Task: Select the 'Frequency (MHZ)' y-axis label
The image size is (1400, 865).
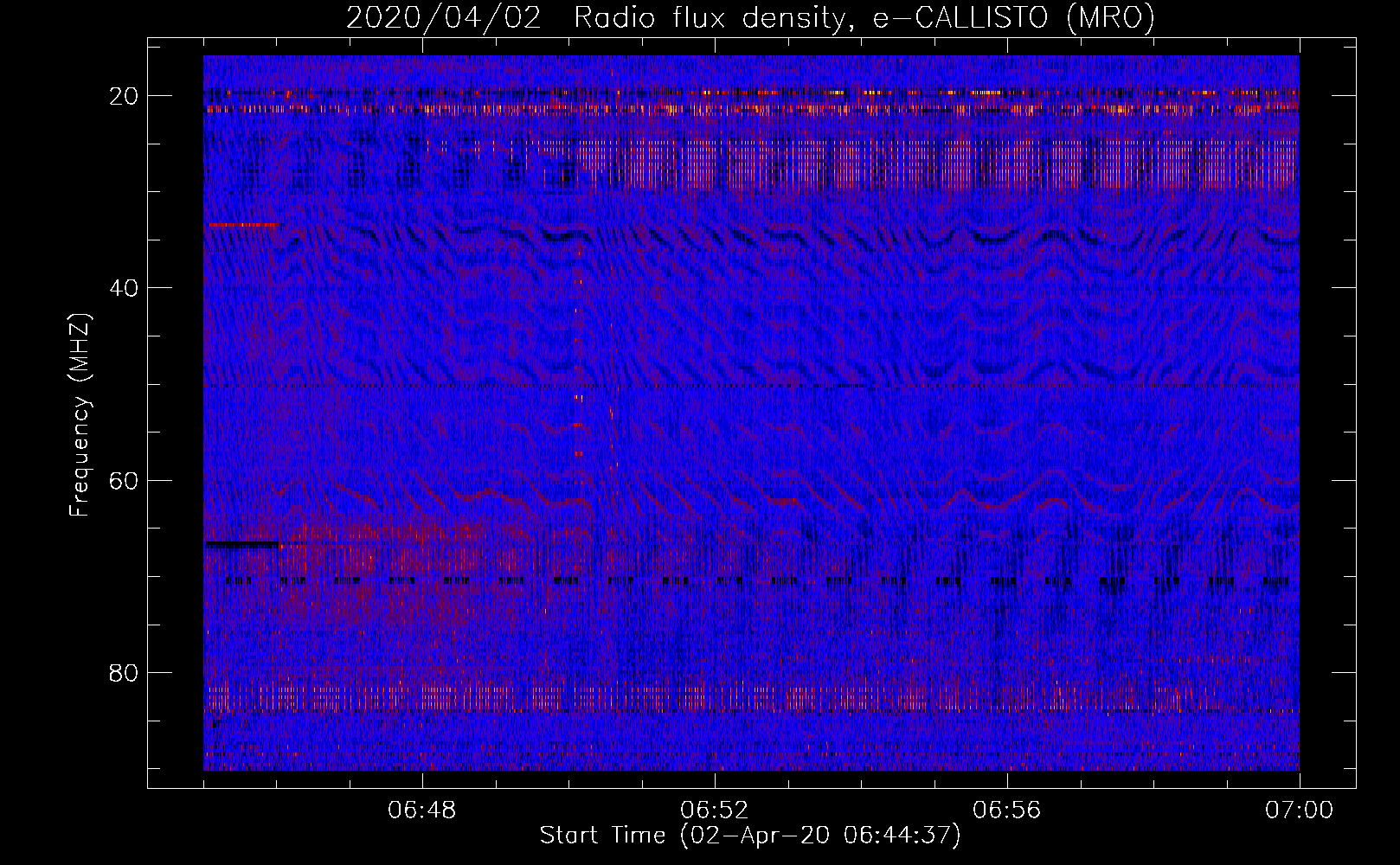Action: (x=80, y=415)
